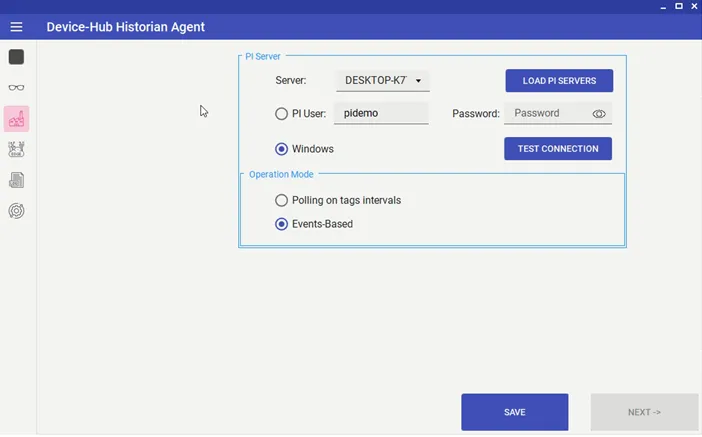Viewport: 702px width, 437px height.
Task: Click the Device-Hub Historian Agent title
Action: click(125, 27)
